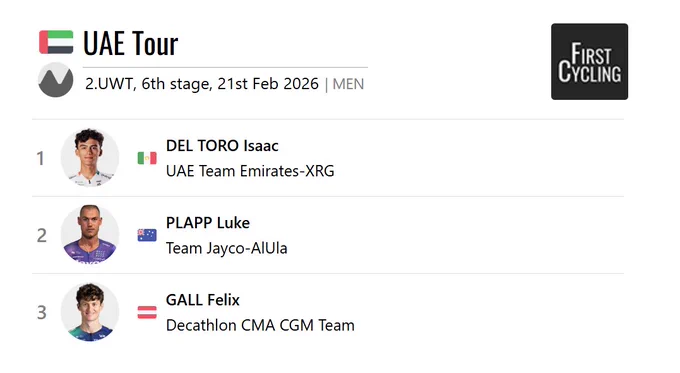This screenshot has width=680, height=373.
Task: Open Team Jayco-AlUla team link
Action: coord(226,248)
